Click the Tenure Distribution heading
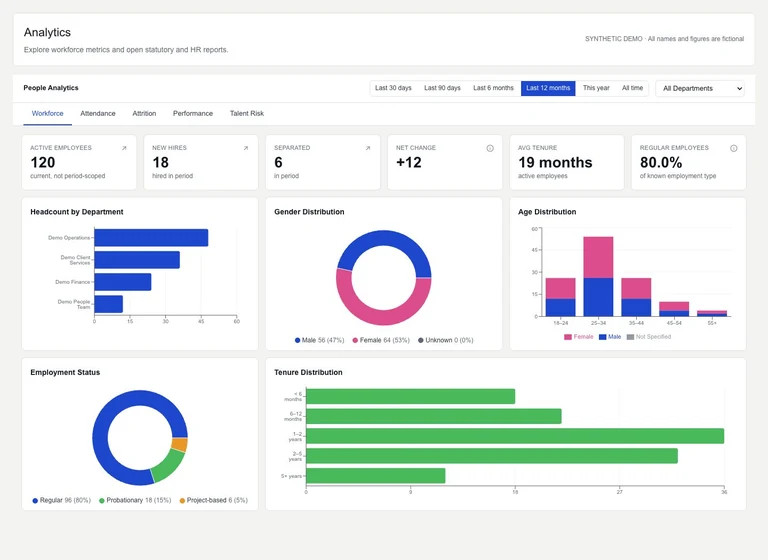 (308, 372)
